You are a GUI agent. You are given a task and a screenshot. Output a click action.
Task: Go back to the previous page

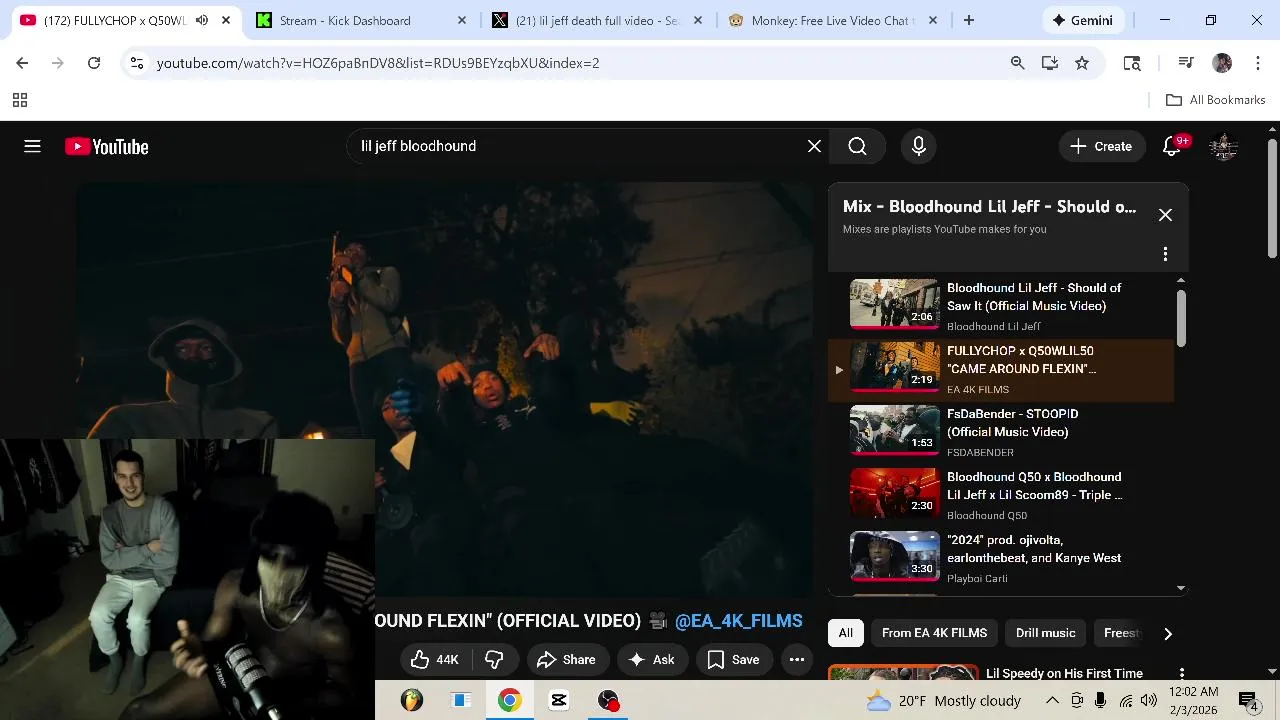(x=22, y=63)
